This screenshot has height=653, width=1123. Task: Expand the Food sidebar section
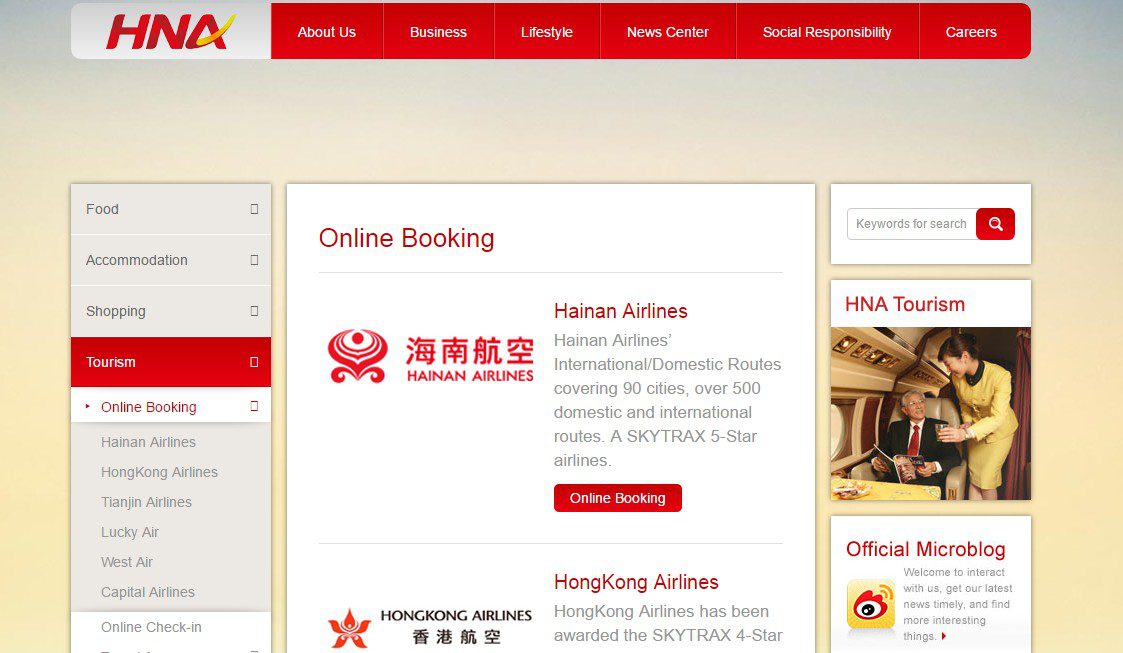click(x=254, y=209)
